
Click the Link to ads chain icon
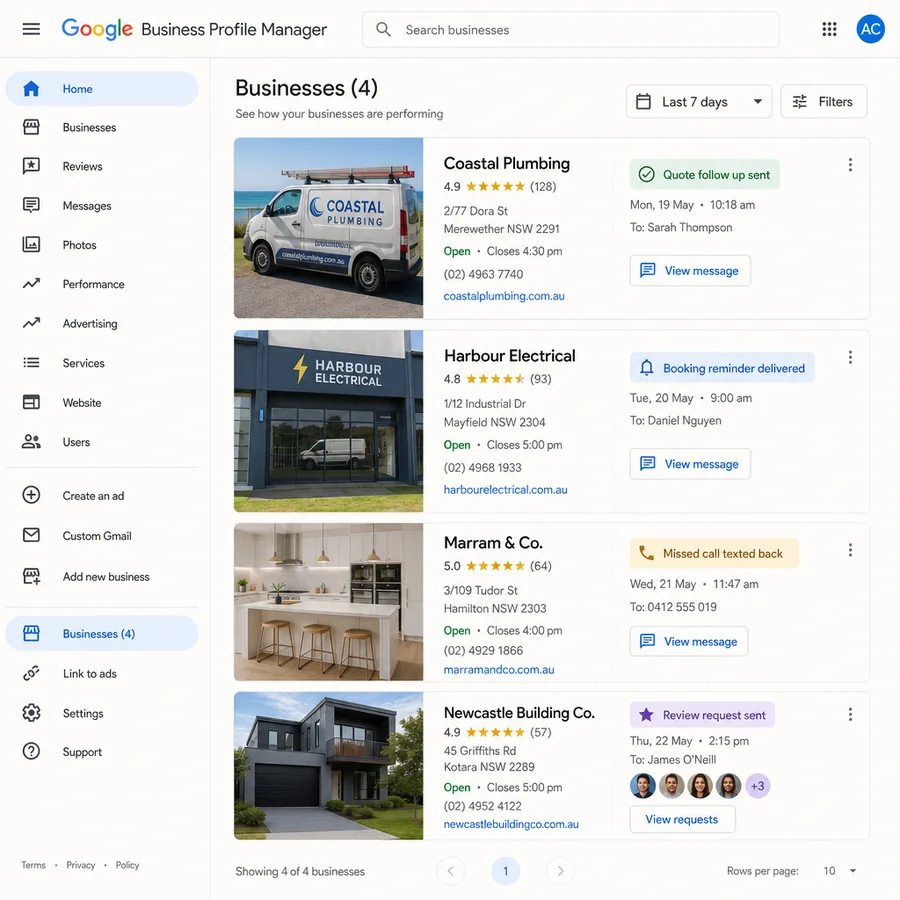31,673
